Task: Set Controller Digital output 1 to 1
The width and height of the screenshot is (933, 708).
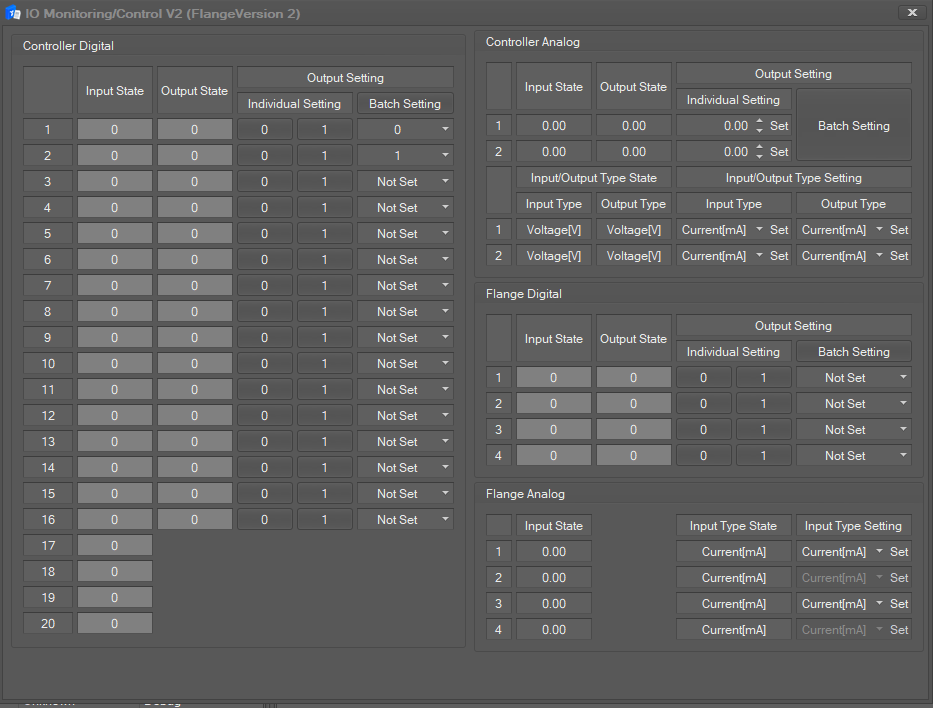Action: pyautogui.click(x=324, y=130)
